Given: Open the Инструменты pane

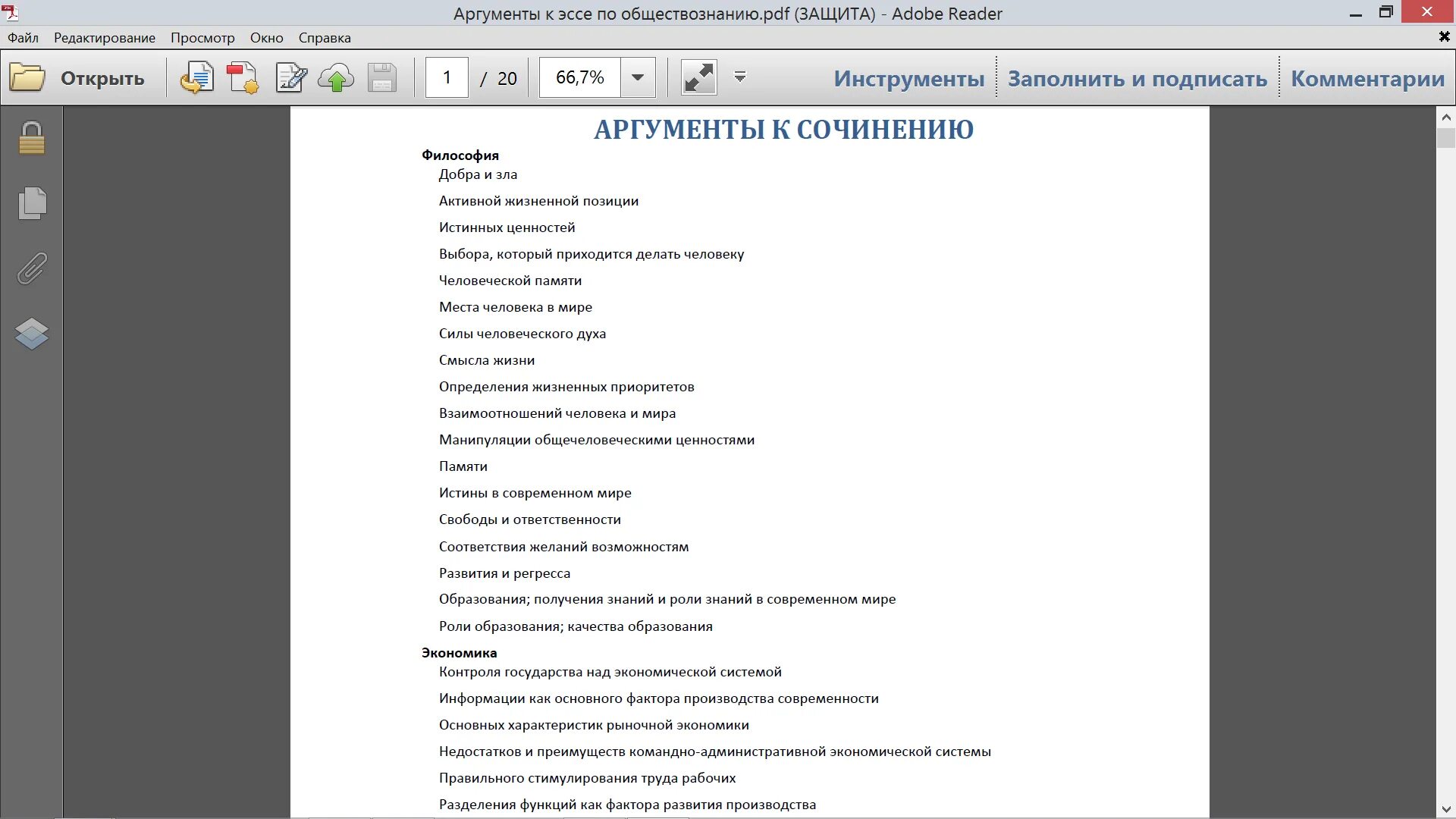Looking at the screenshot, I should coord(908,77).
